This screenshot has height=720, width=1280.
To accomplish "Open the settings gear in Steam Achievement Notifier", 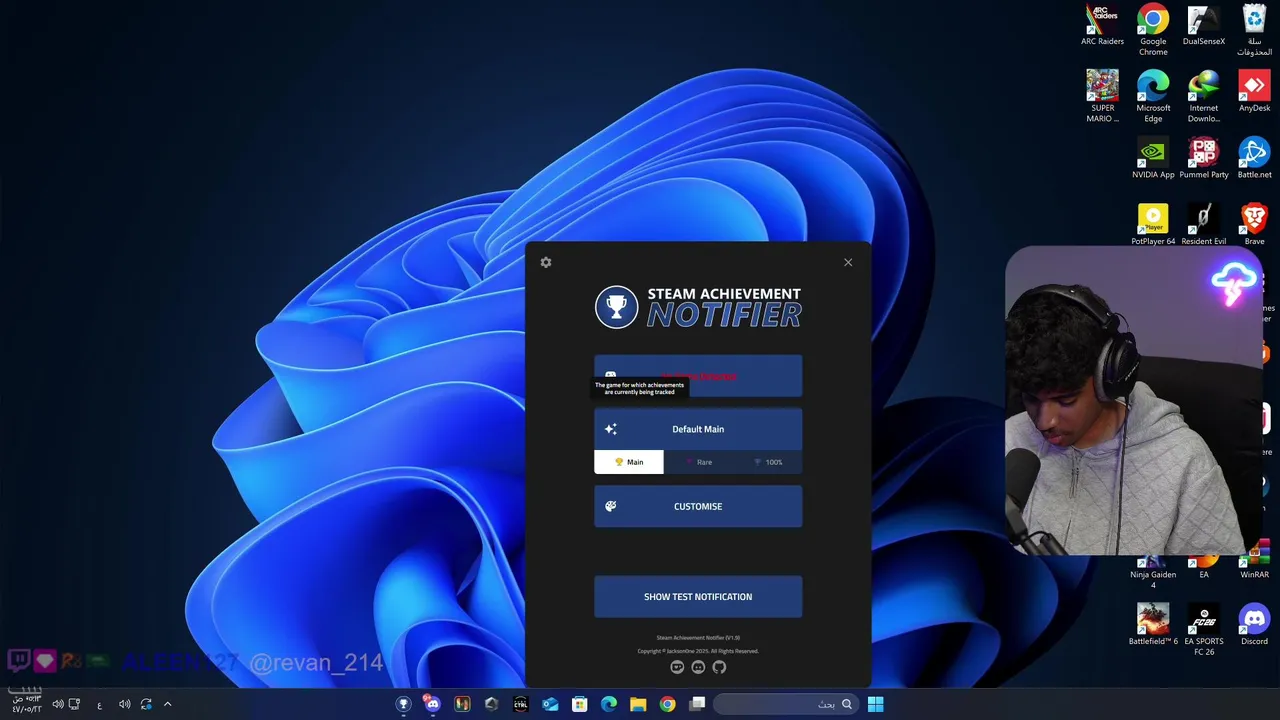I will (x=545, y=262).
